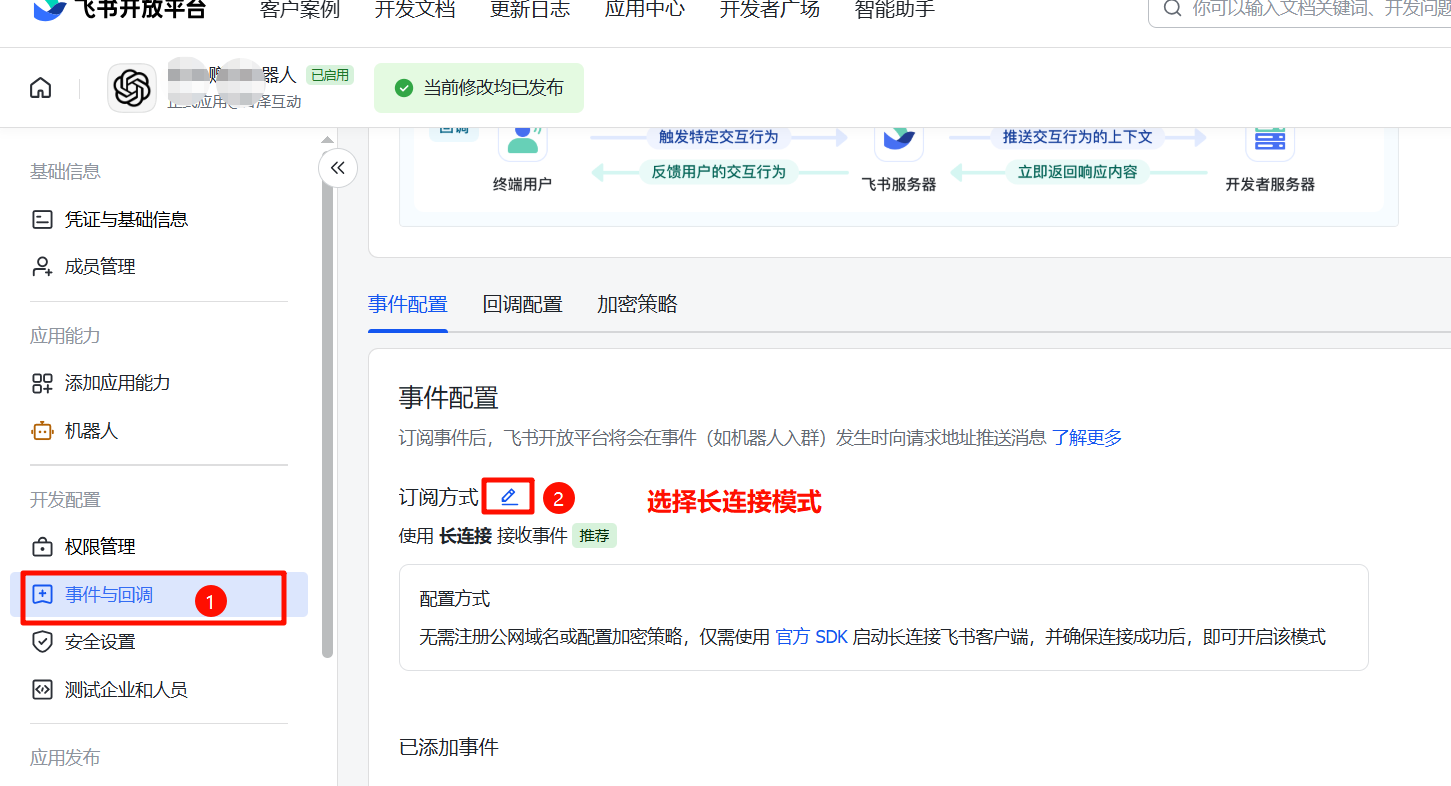
Task: Click the 应用发布 section header
Action: click(65, 758)
